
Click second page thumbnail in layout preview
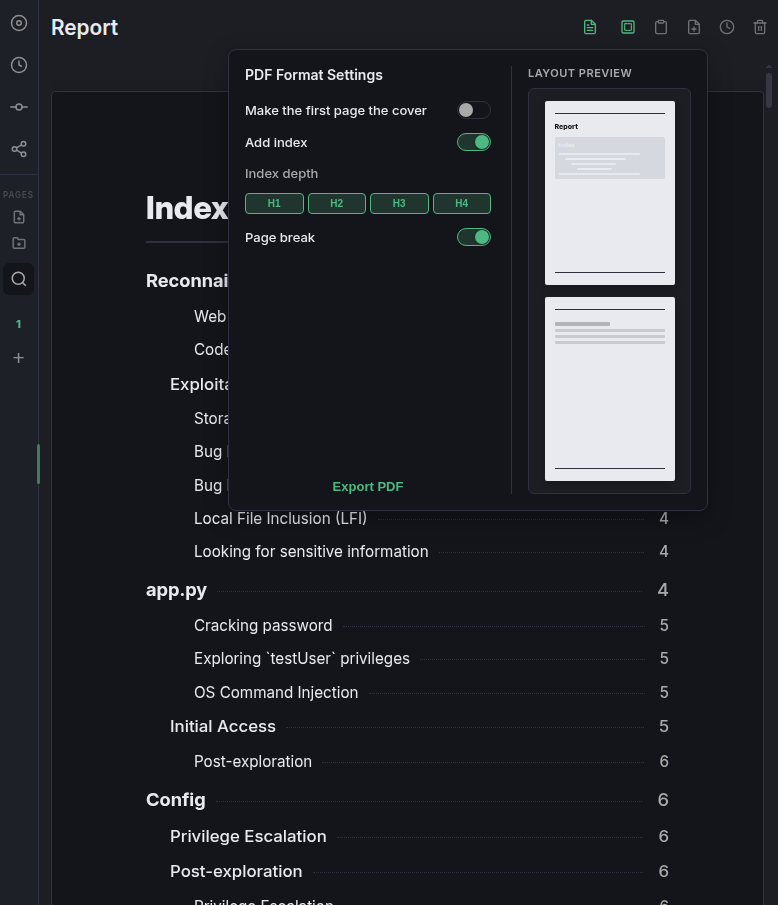point(609,389)
